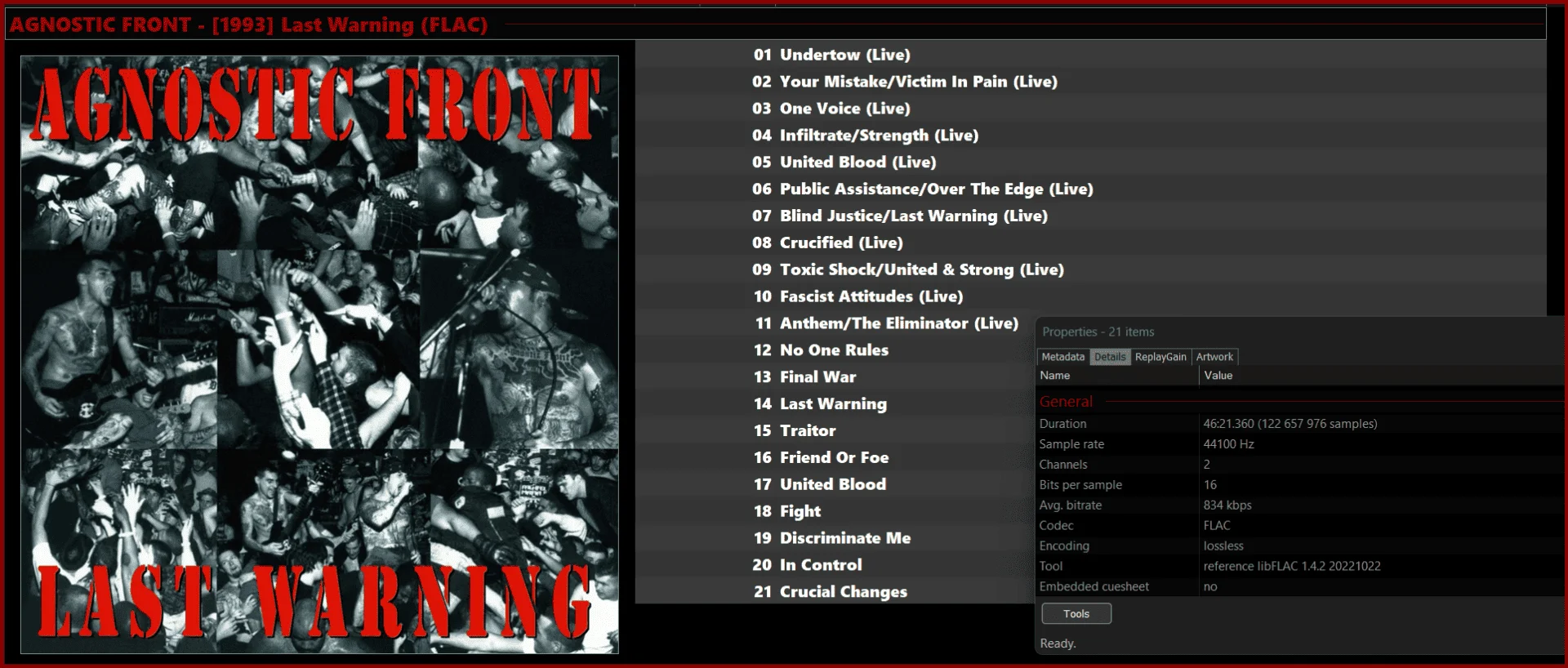Click the 'Properties - 21 items' title

tap(1098, 332)
